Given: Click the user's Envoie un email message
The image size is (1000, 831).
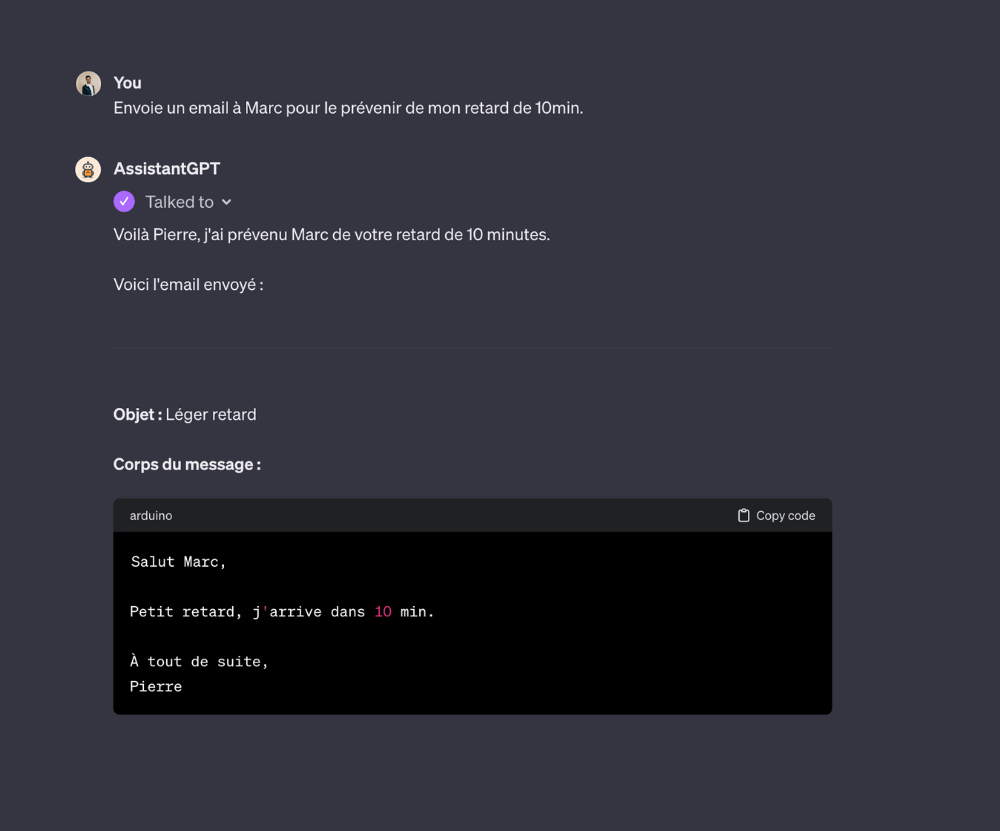Looking at the screenshot, I should click(x=347, y=108).
